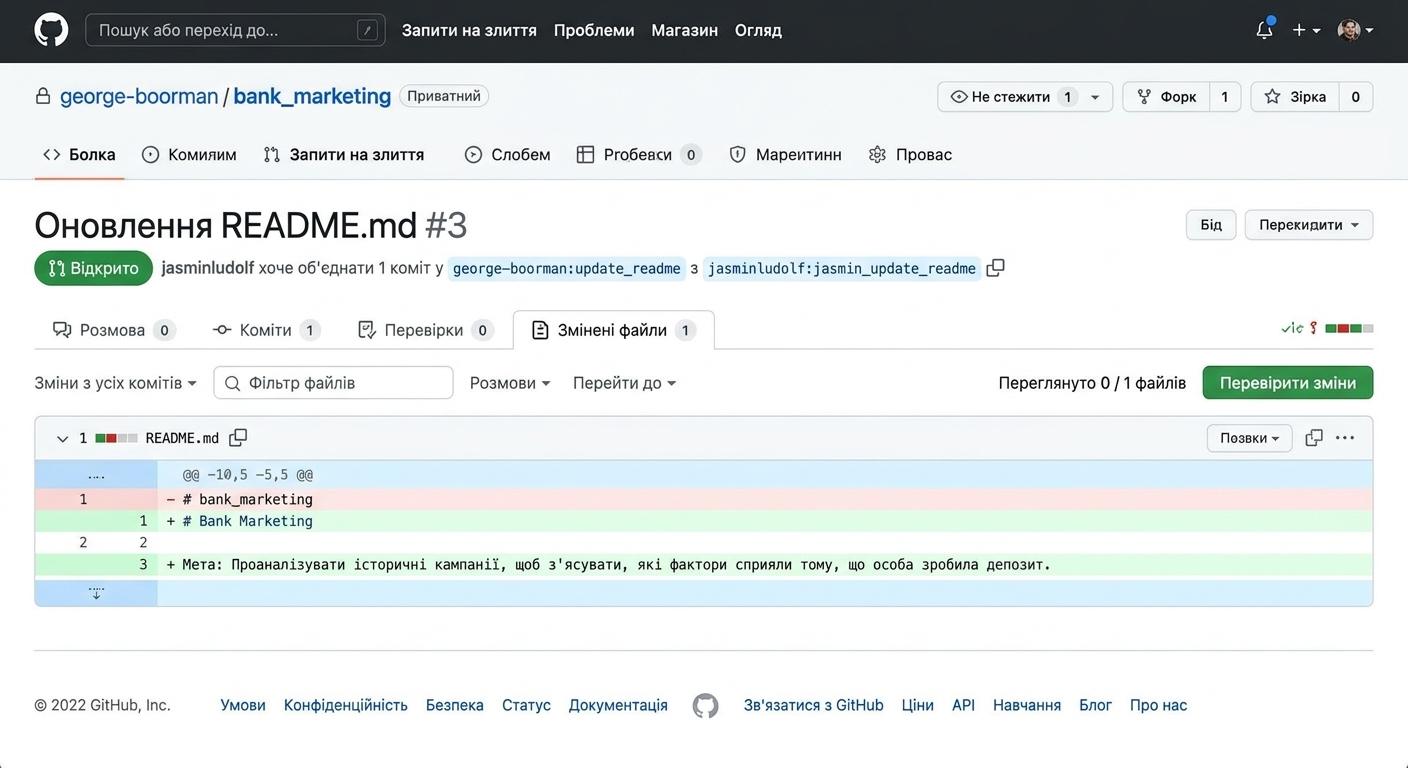Open the footer "Статус" link
Image resolution: width=1408 pixels, height=768 pixels.
526,705
